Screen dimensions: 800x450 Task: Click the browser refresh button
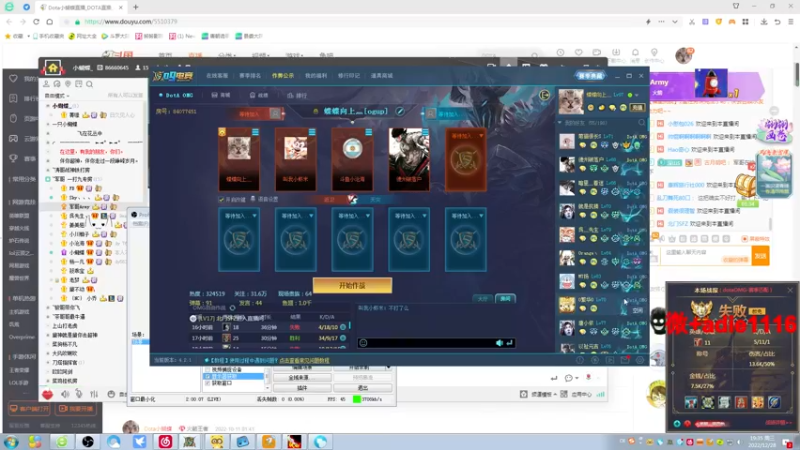tap(36, 21)
